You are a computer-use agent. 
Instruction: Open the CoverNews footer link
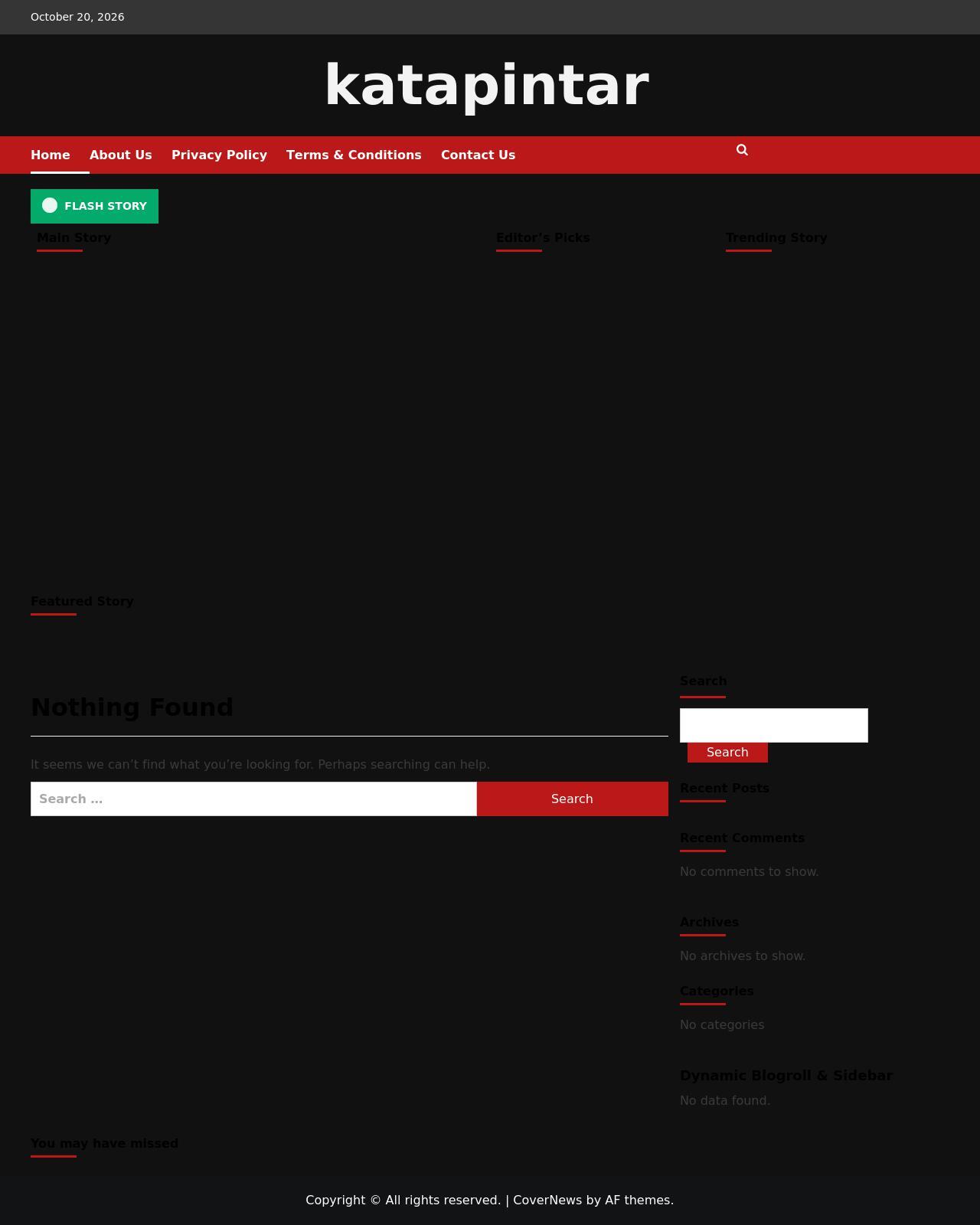547,1200
